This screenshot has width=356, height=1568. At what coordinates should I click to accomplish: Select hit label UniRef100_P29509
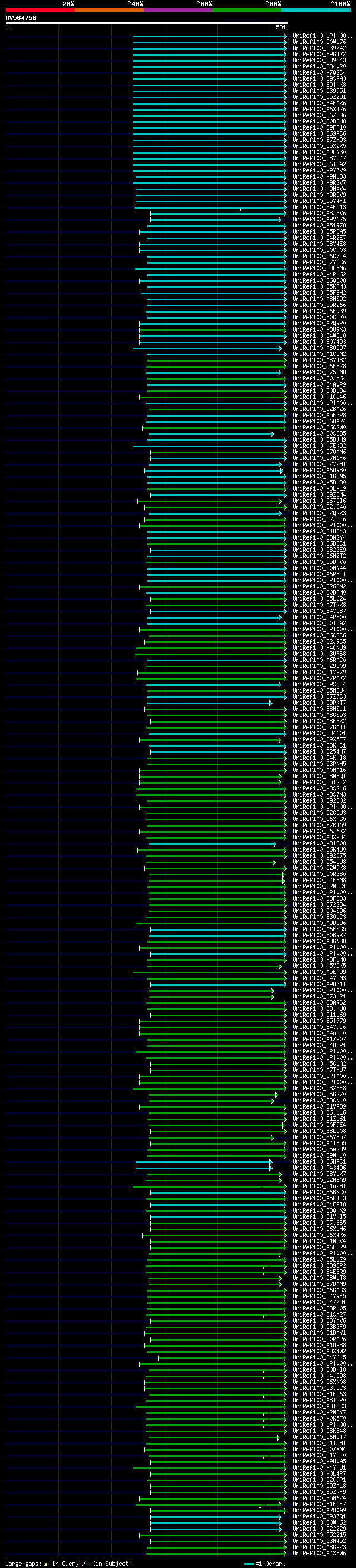[x=319, y=666]
